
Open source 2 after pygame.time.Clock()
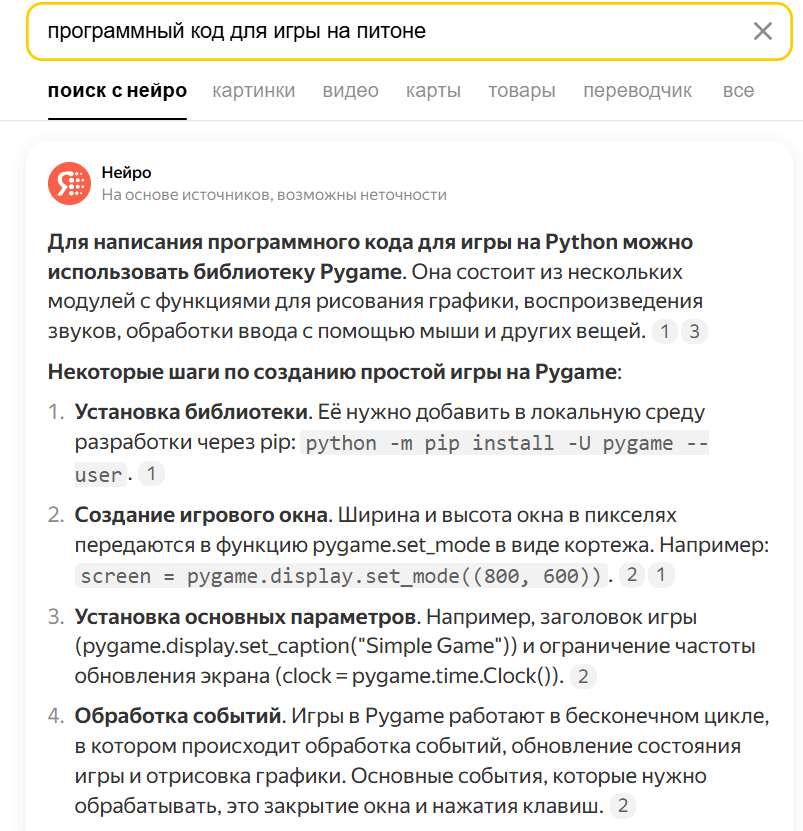[x=583, y=677]
